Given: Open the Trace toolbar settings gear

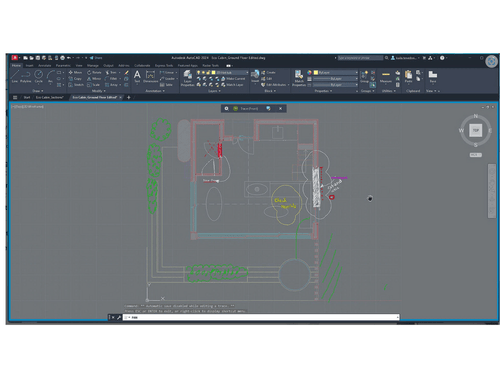Looking at the screenshot, I should click(x=226, y=109).
